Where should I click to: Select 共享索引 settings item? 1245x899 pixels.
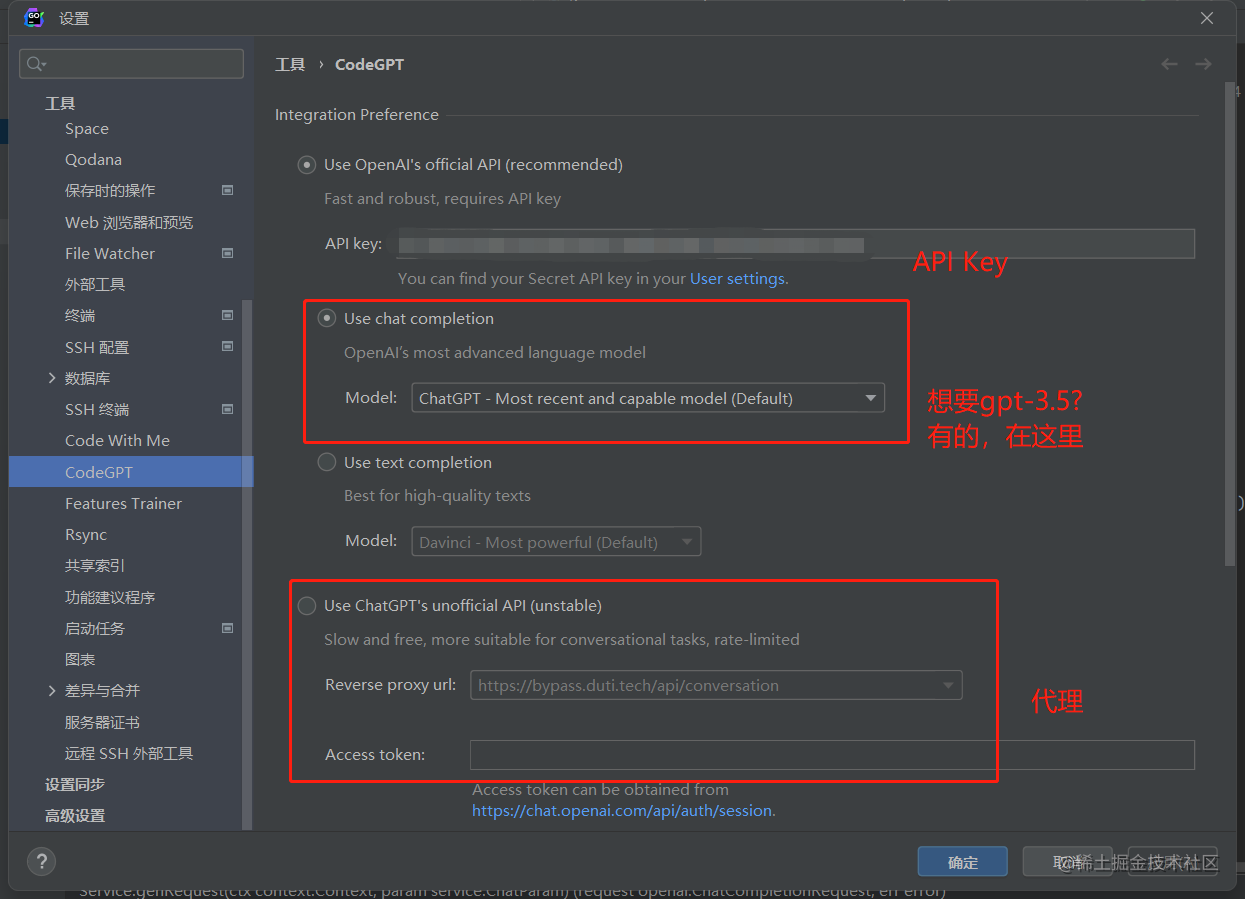(95, 566)
